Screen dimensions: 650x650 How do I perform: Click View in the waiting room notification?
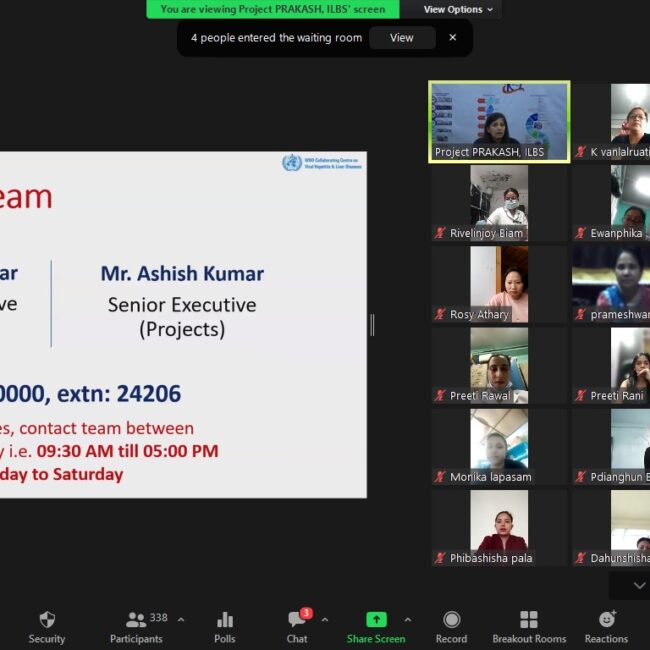[x=401, y=38]
